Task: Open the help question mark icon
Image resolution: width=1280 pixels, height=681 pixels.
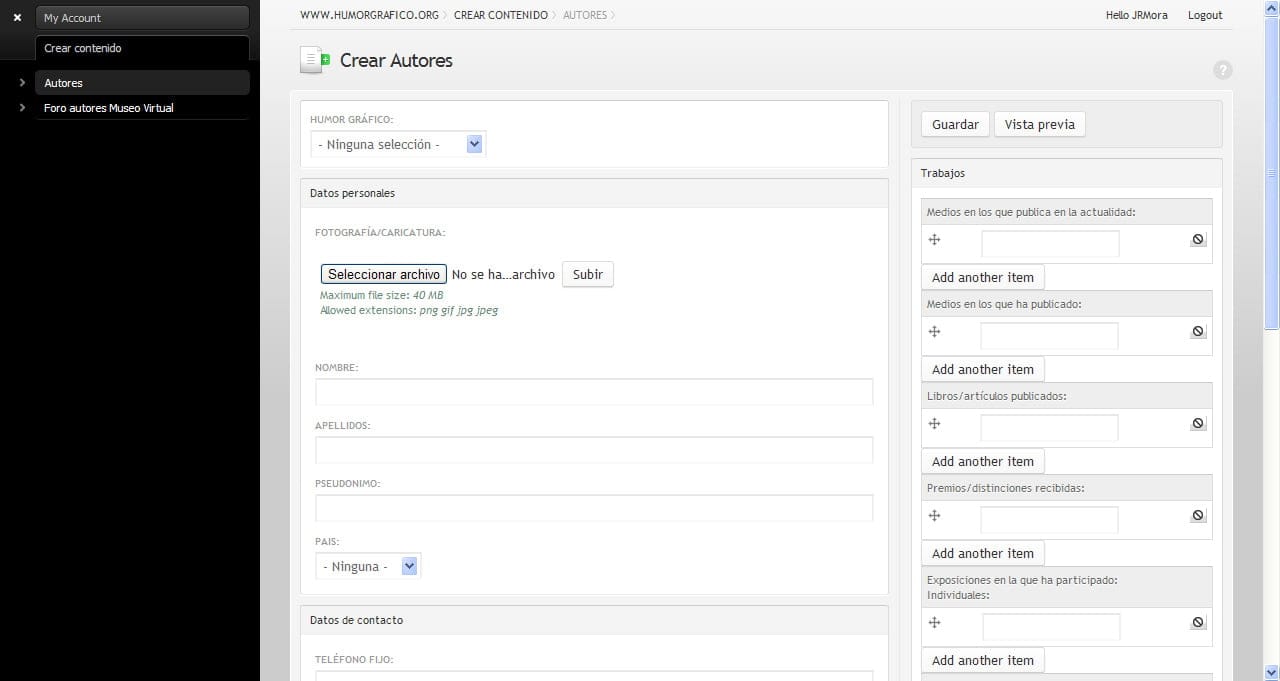Action: (x=1222, y=70)
